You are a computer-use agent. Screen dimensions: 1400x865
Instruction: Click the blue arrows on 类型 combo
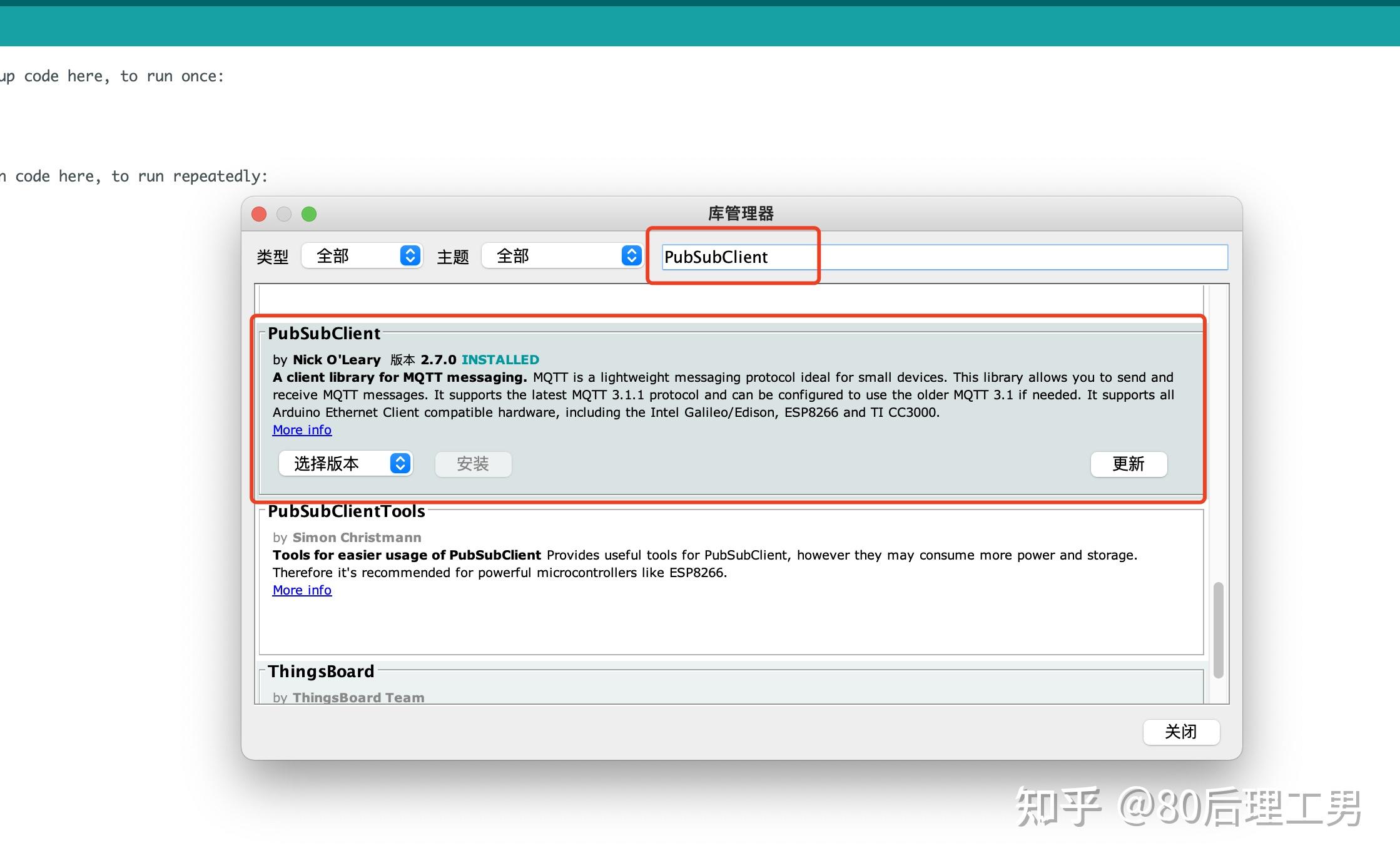click(410, 256)
